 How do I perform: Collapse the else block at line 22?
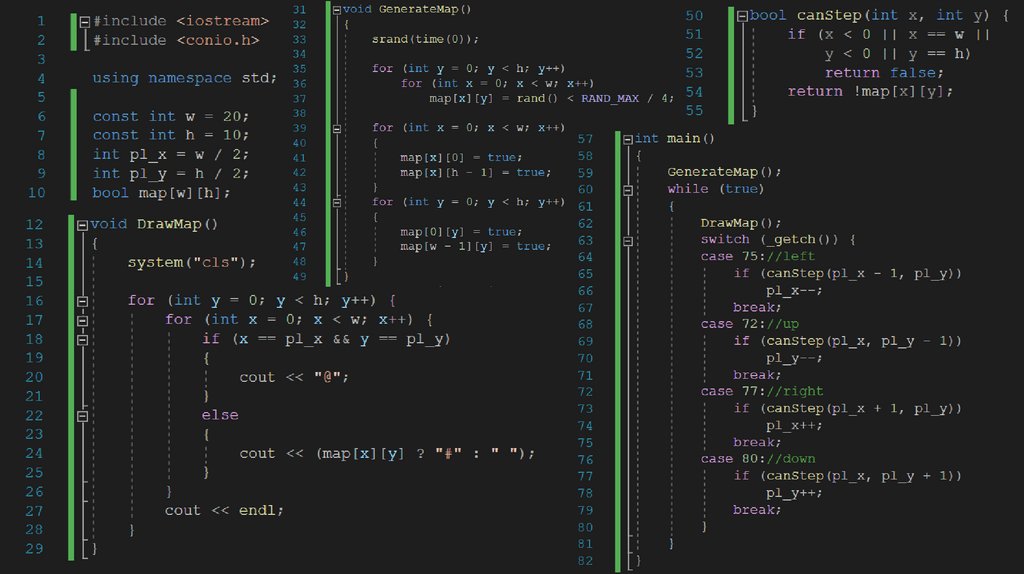pos(83,415)
